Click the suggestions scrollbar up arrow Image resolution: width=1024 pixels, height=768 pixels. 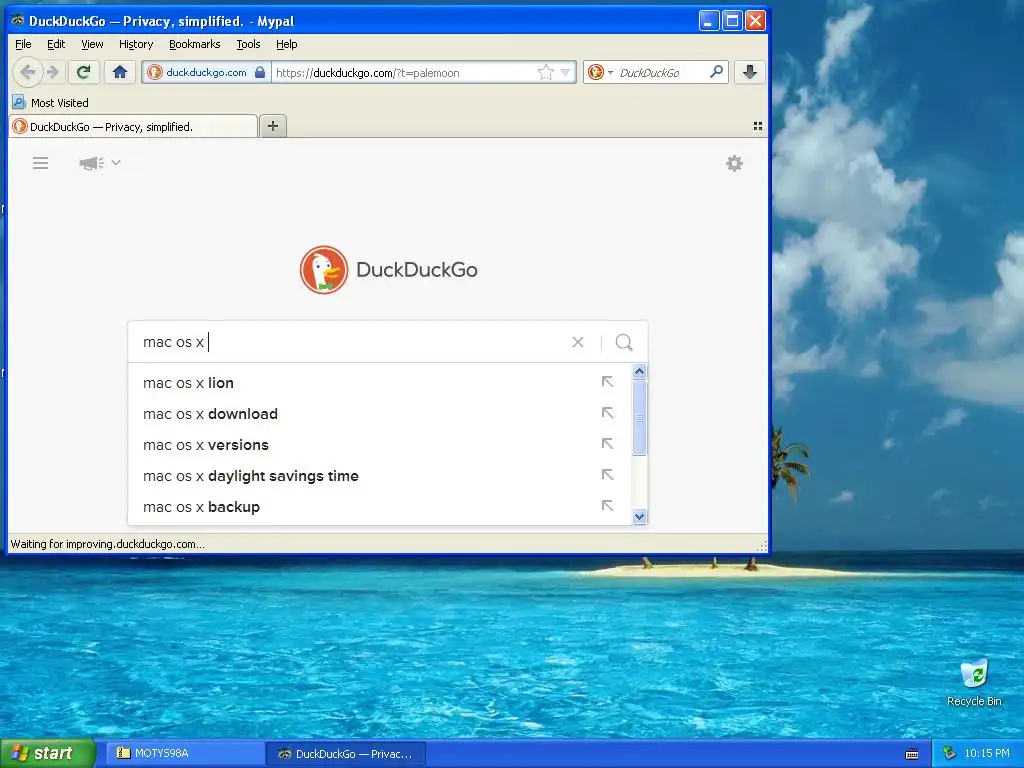pos(639,372)
